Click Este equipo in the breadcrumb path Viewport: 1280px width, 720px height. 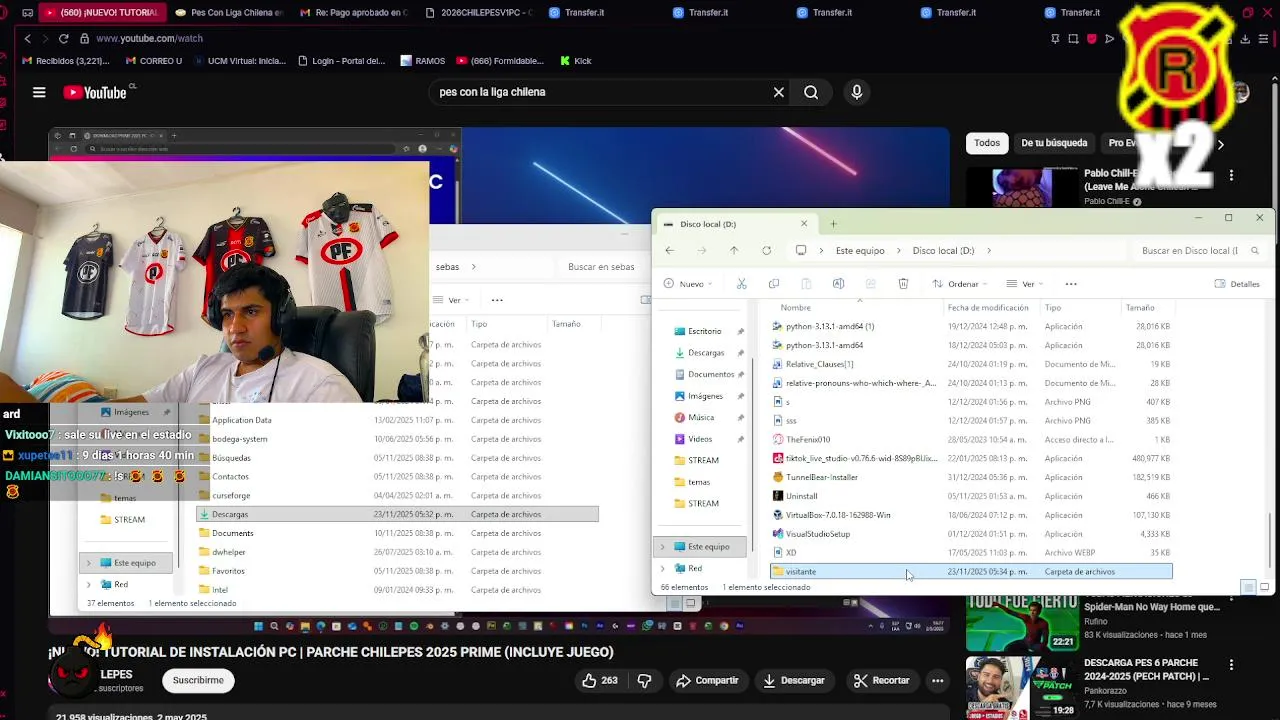click(x=860, y=251)
